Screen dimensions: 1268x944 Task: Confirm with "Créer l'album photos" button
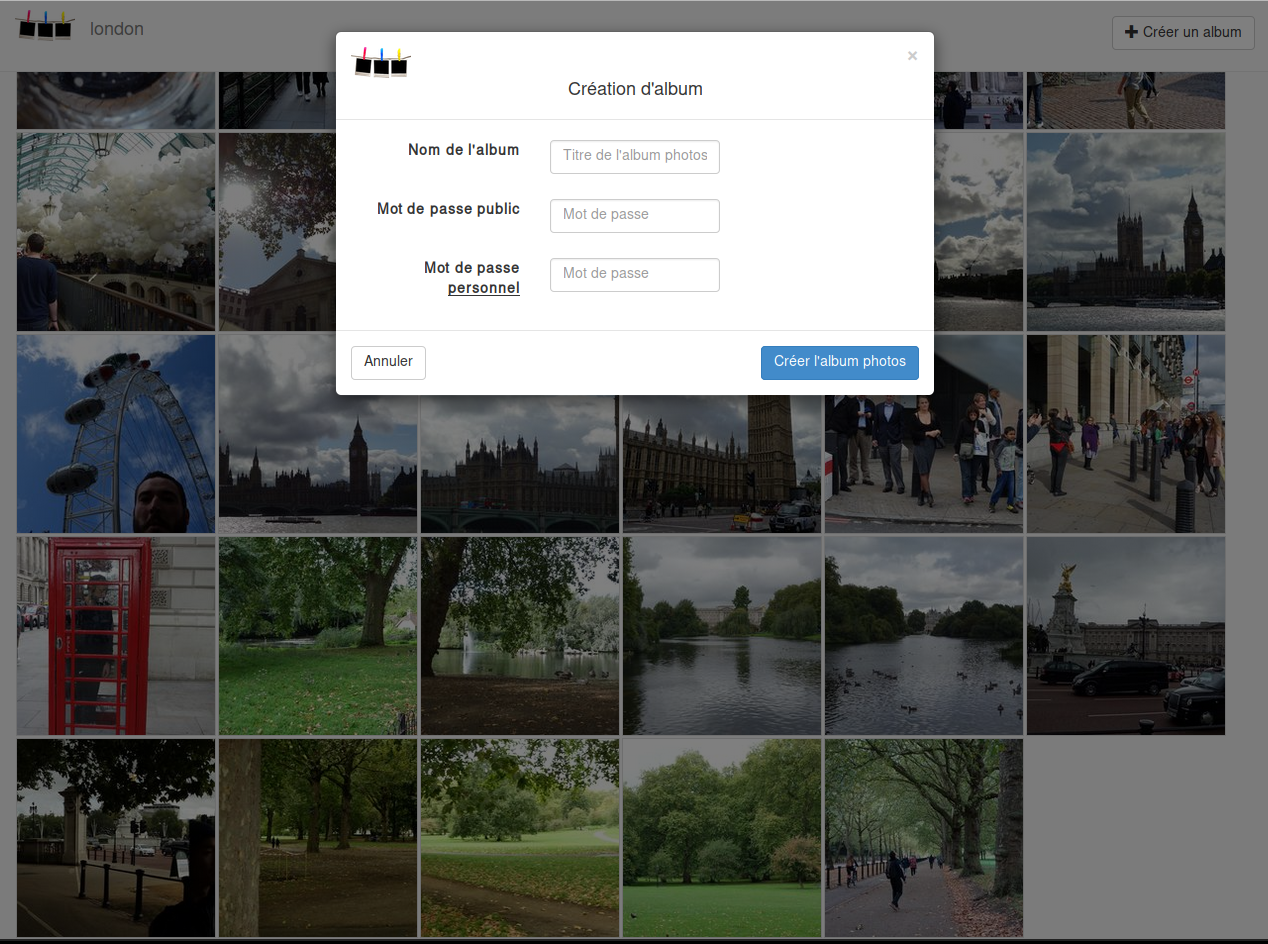pyautogui.click(x=840, y=363)
